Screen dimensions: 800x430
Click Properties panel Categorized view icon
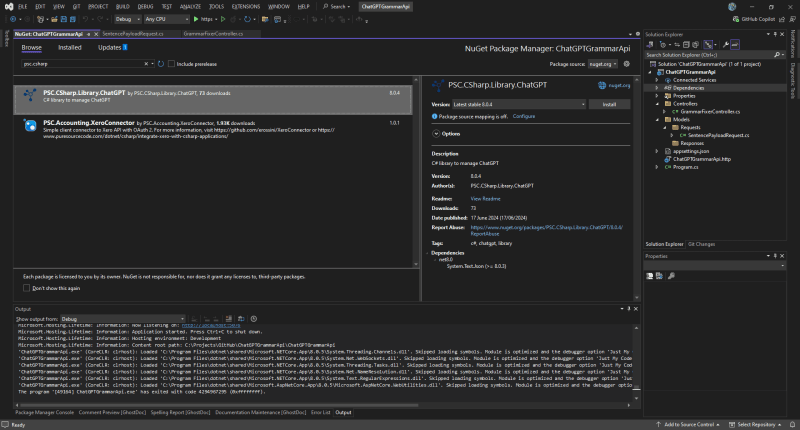point(649,275)
